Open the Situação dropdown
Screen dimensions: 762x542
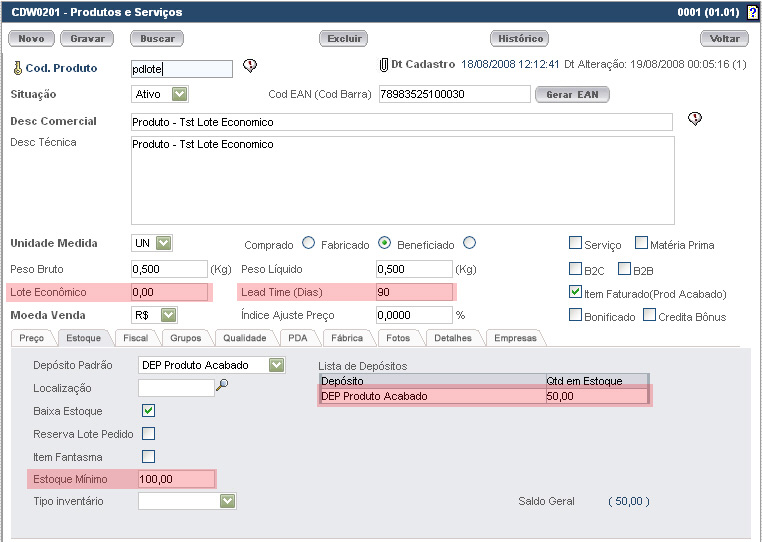pos(180,95)
